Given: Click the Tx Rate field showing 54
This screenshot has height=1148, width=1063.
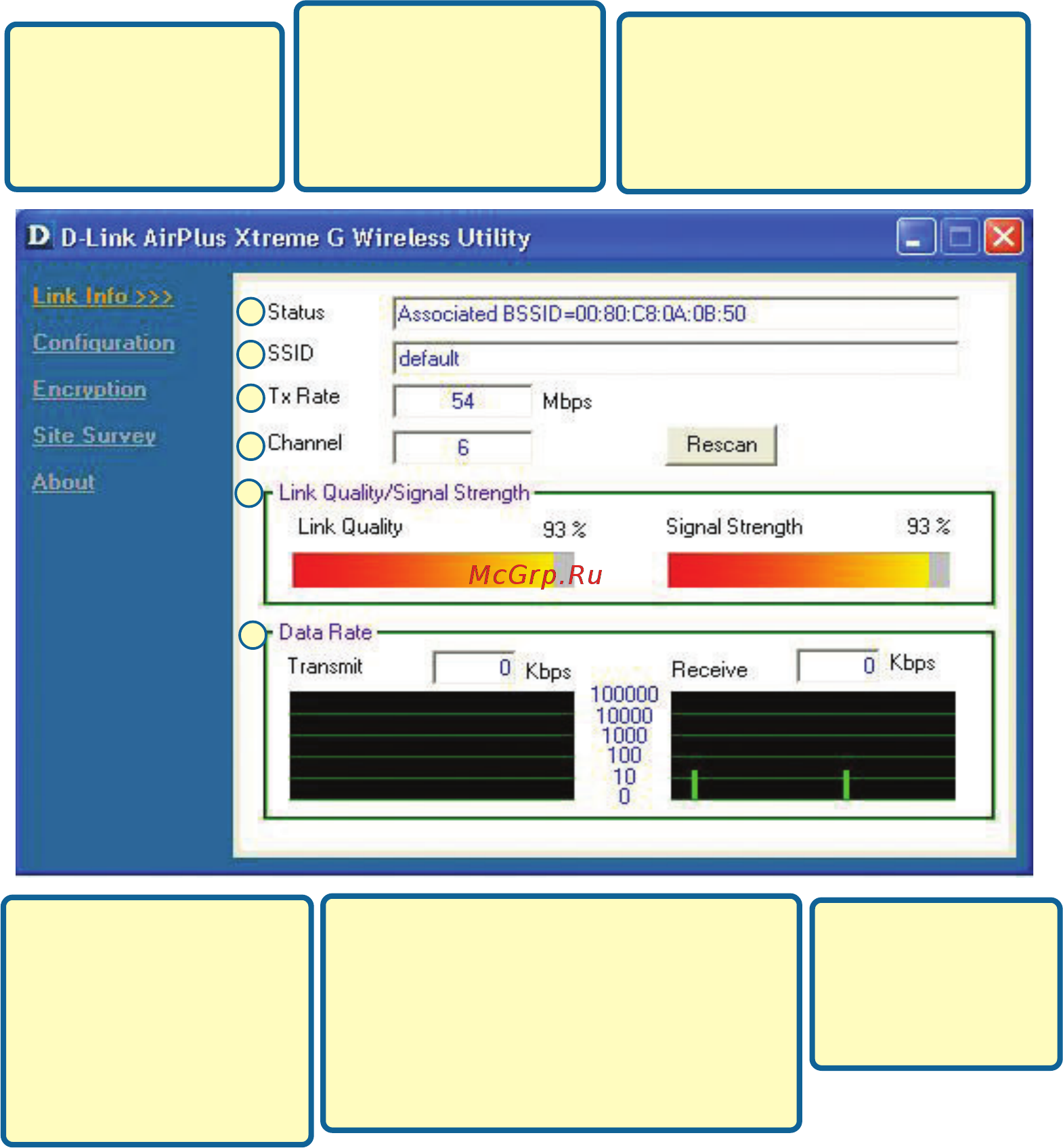Looking at the screenshot, I should point(462,401).
